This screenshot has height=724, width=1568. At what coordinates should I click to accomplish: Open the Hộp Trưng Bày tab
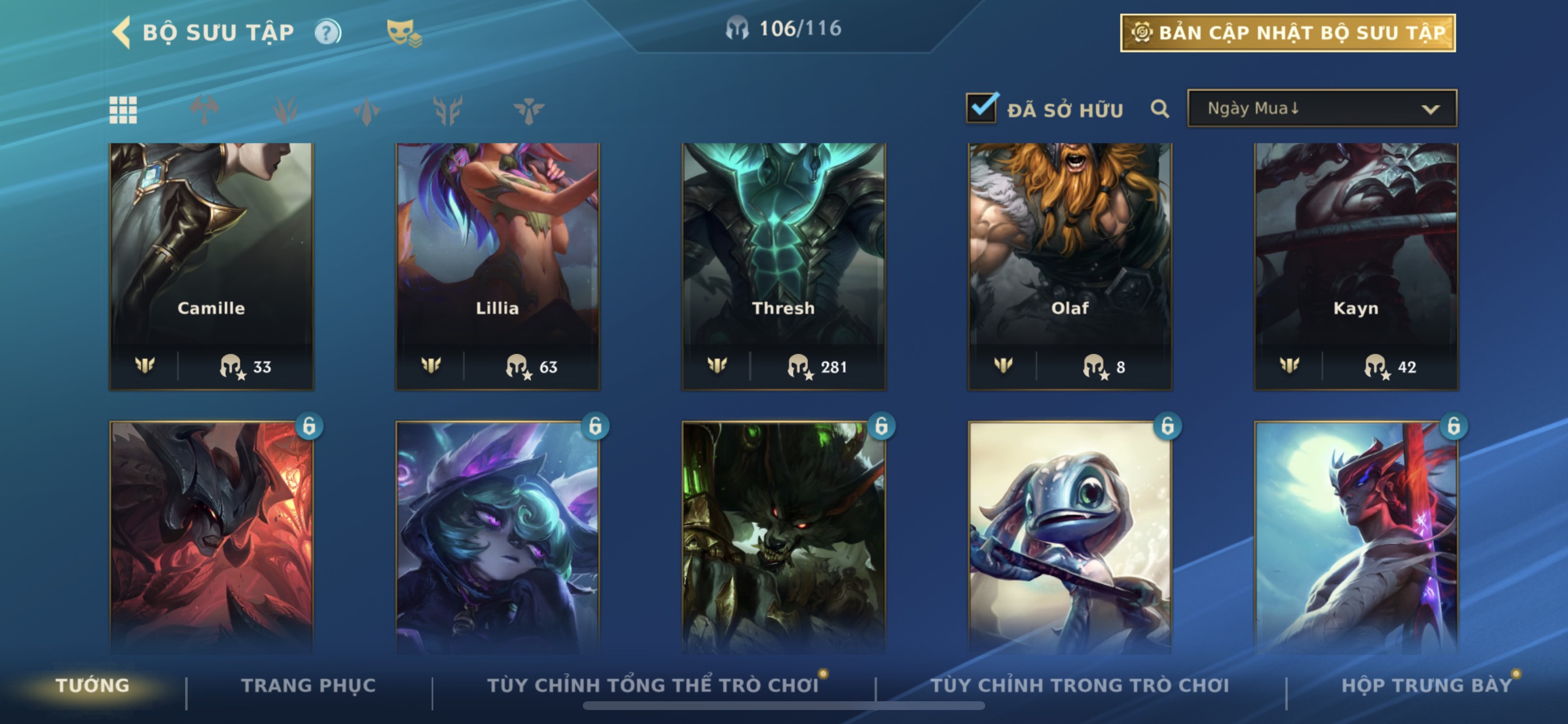click(x=1426, y=685)
